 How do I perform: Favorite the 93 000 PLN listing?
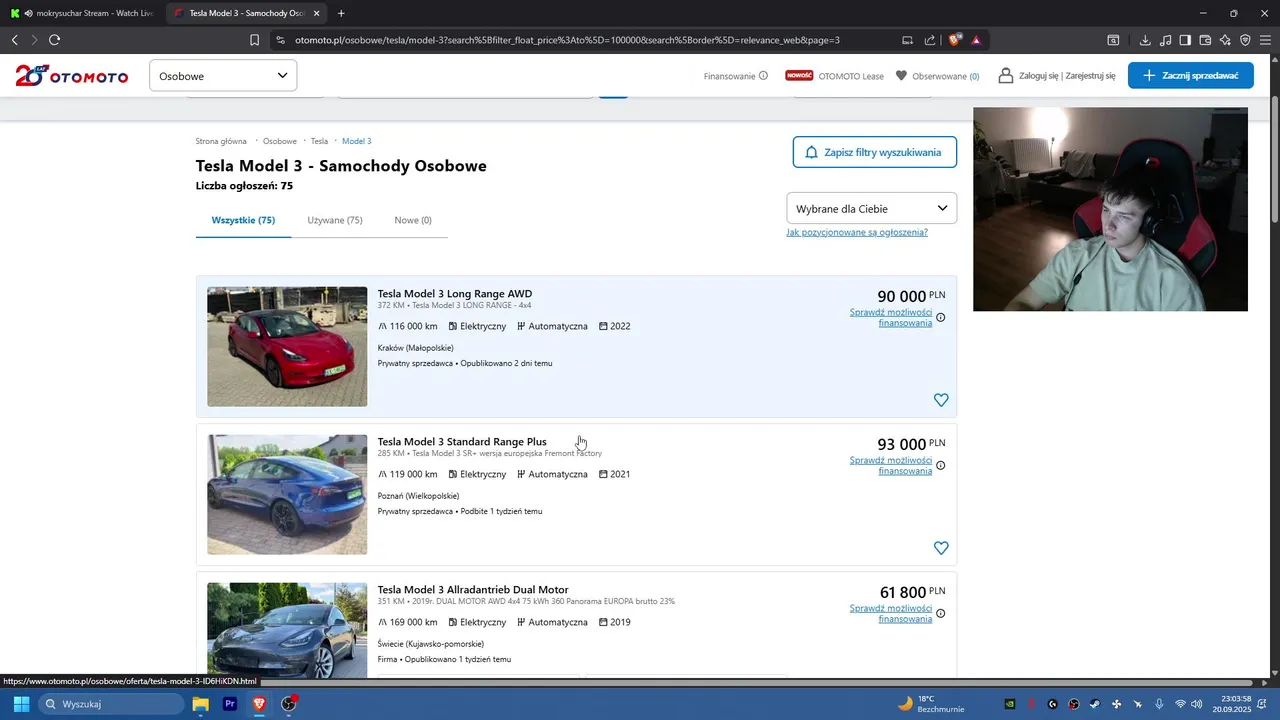coord(941,548)
